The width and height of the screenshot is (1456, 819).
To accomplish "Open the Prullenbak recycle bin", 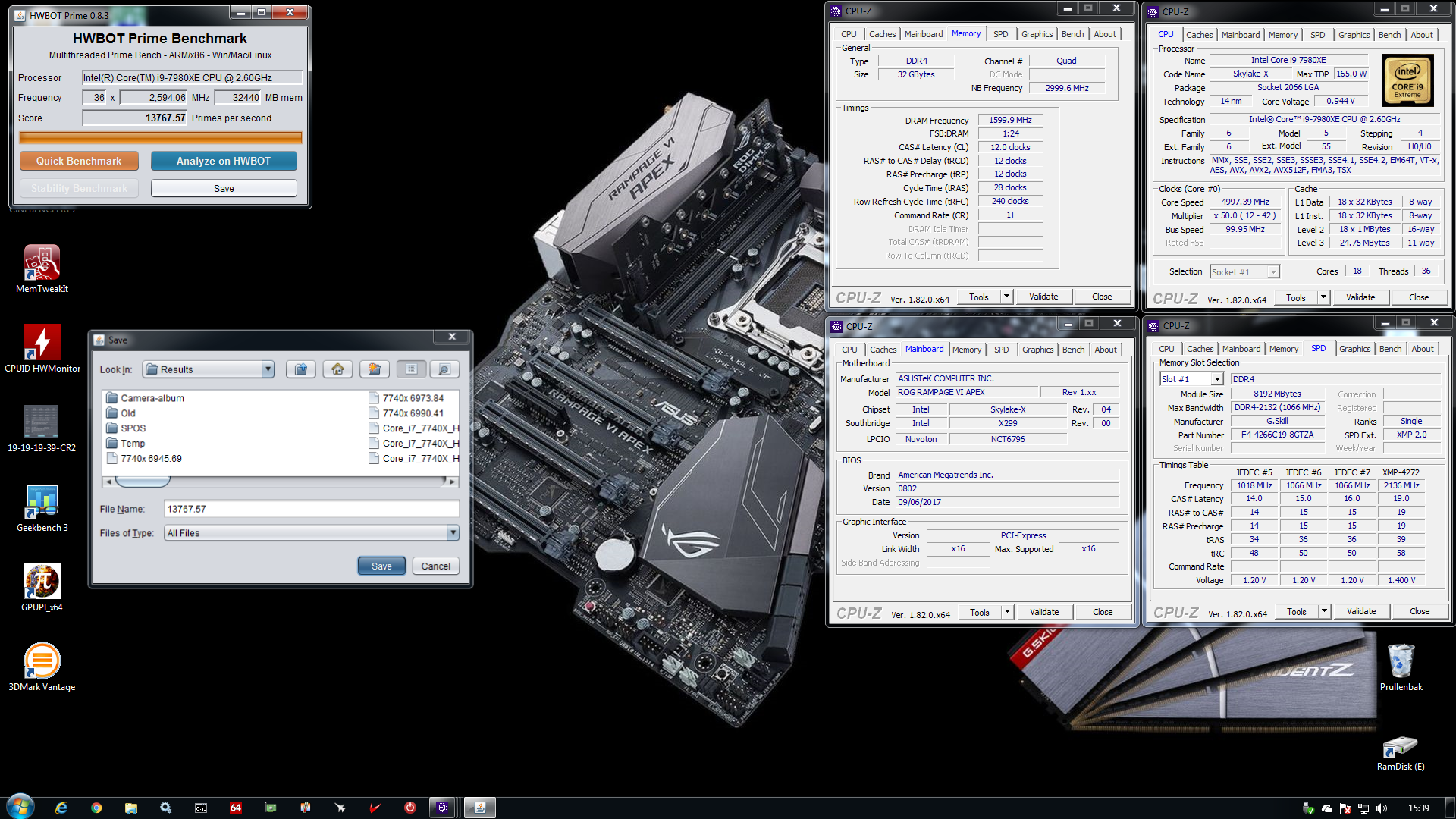I will pos(1401,667).
